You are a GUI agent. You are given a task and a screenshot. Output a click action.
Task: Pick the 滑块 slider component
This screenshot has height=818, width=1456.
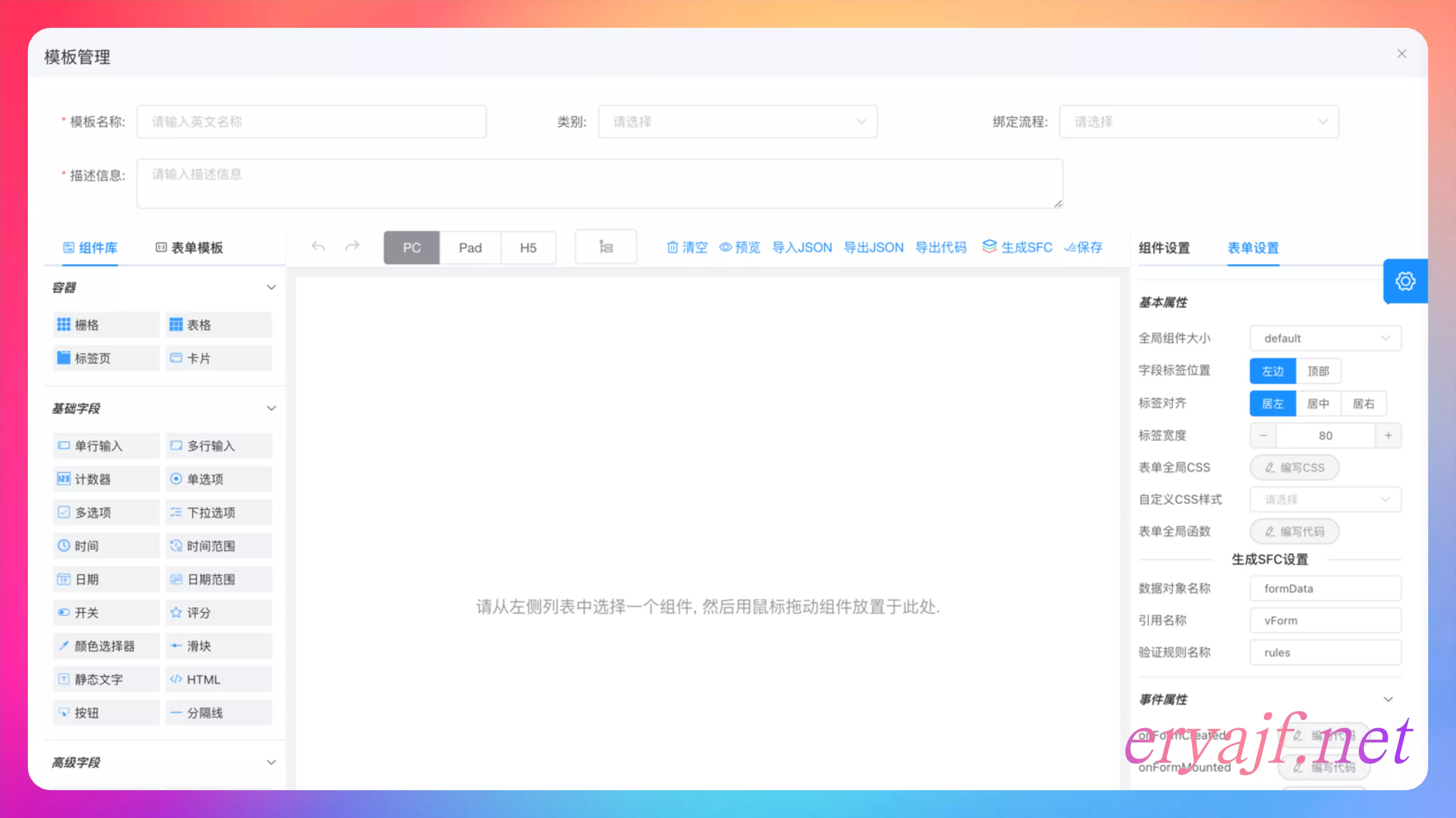pos(219,645)
